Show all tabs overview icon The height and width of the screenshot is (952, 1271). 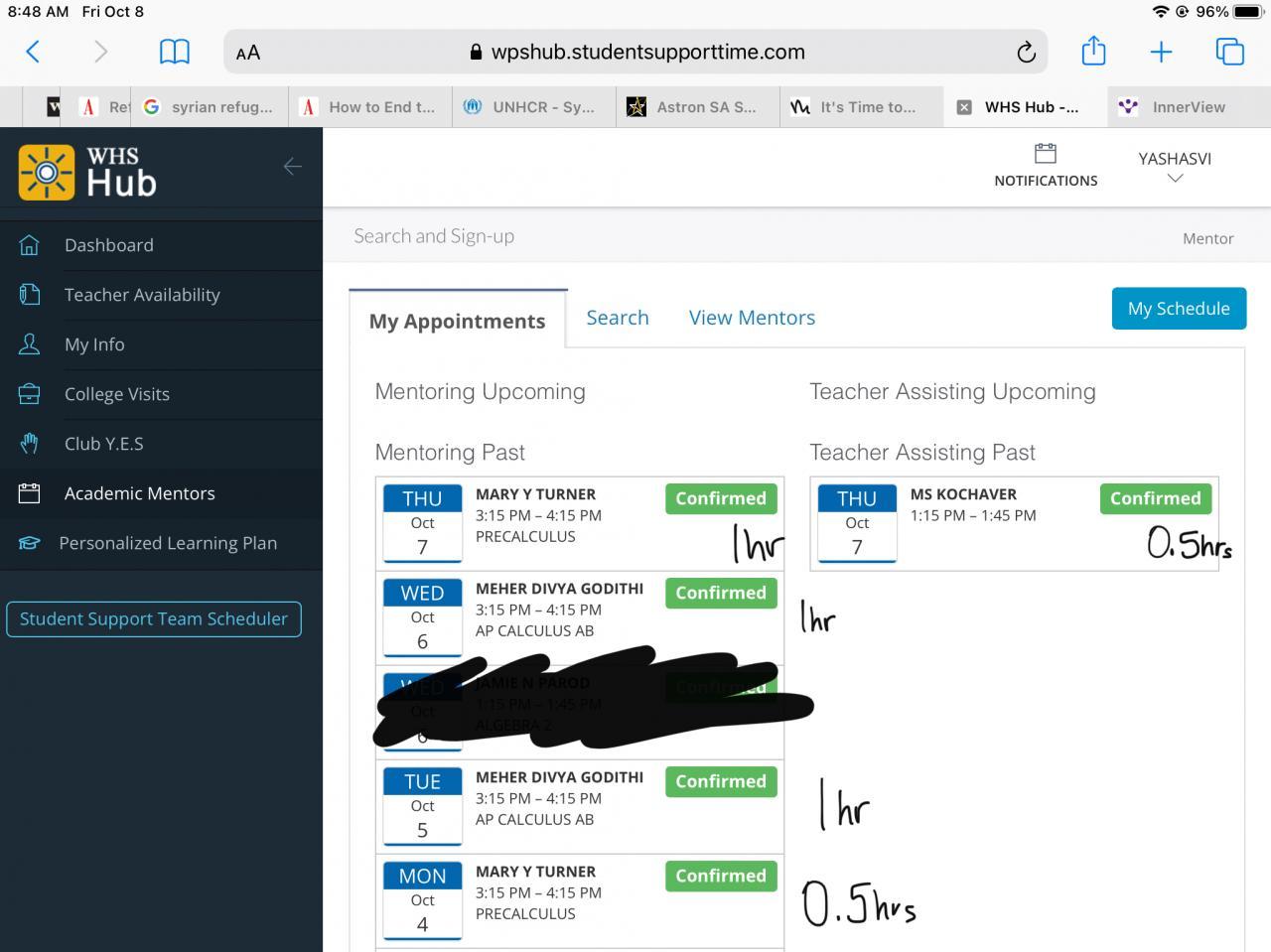point(1229,52)
